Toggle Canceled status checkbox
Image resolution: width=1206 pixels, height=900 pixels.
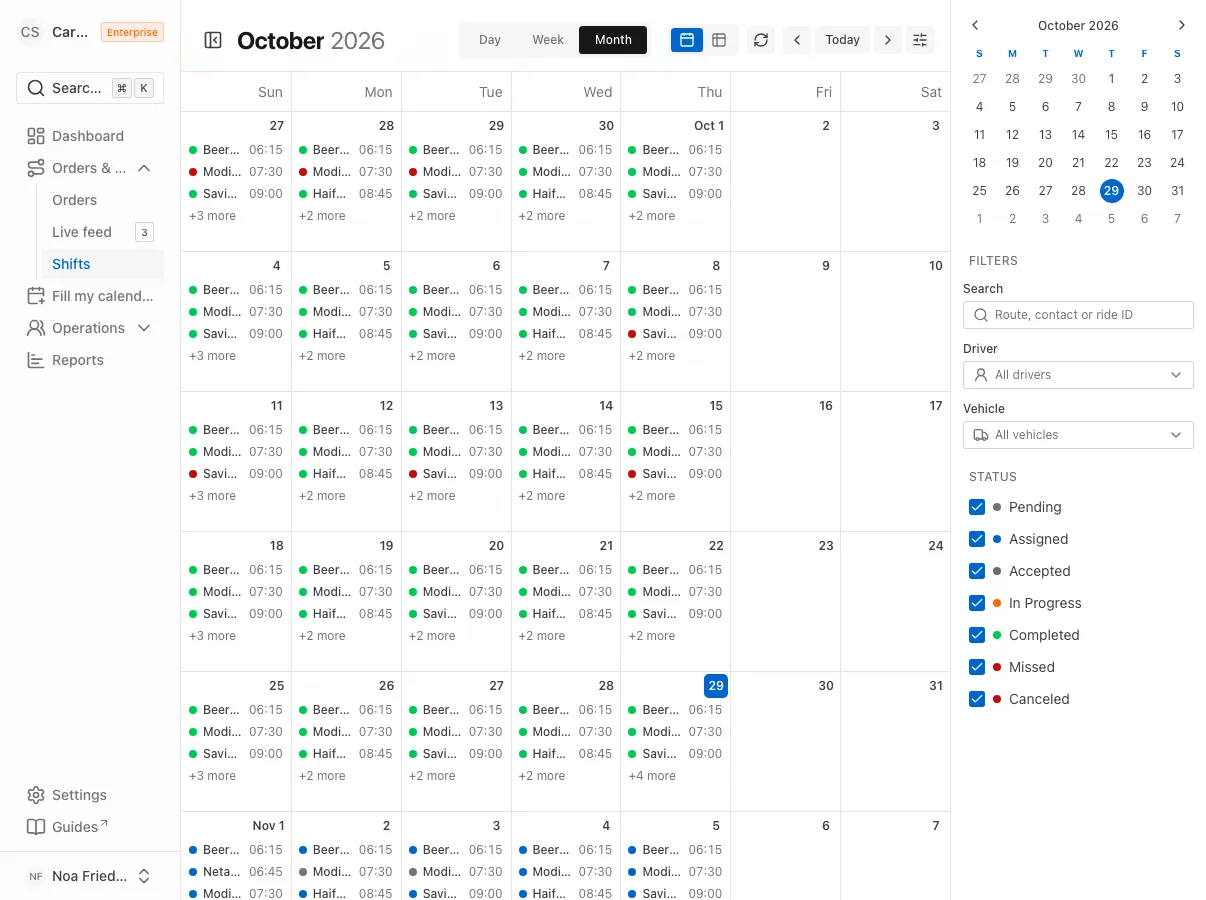[x=977, y=699]
